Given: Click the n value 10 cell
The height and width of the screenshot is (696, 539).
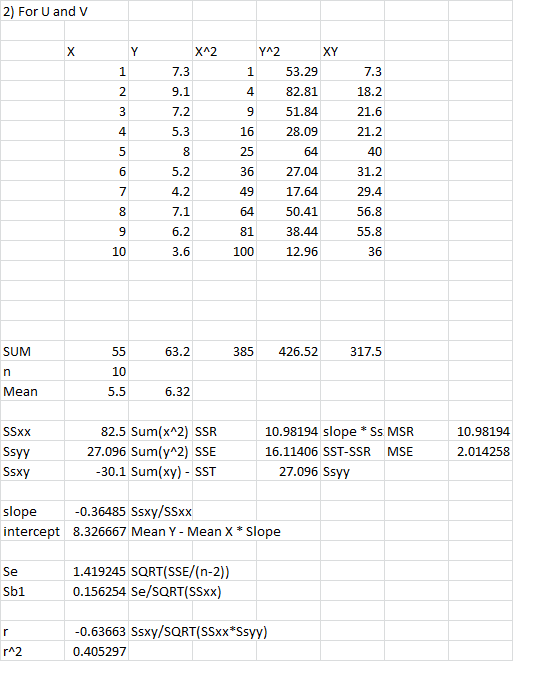Looking at the screenshot, I should point(96,371).
